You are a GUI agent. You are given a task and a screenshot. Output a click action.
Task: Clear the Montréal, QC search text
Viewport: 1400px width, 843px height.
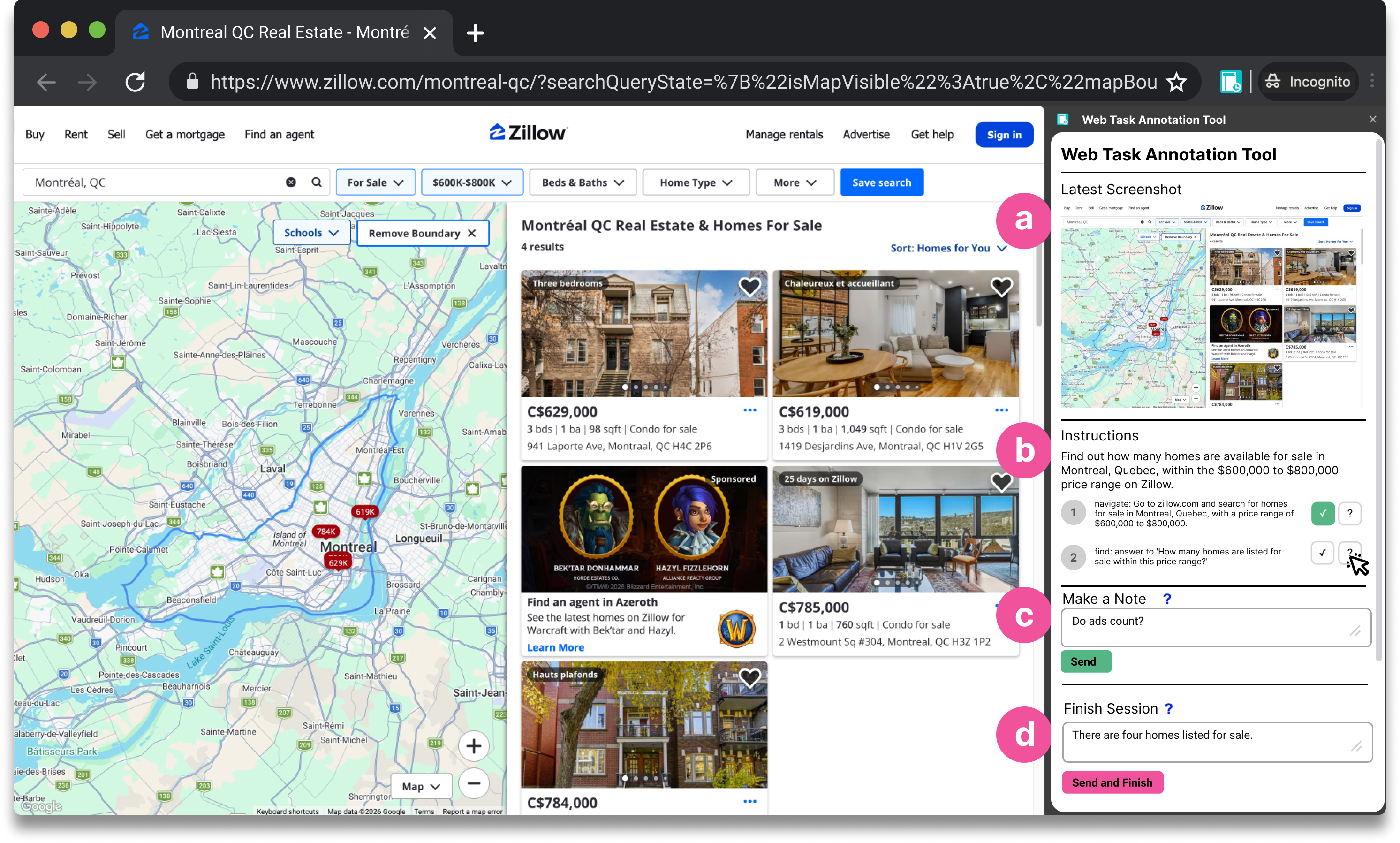[x=291, y=182]
